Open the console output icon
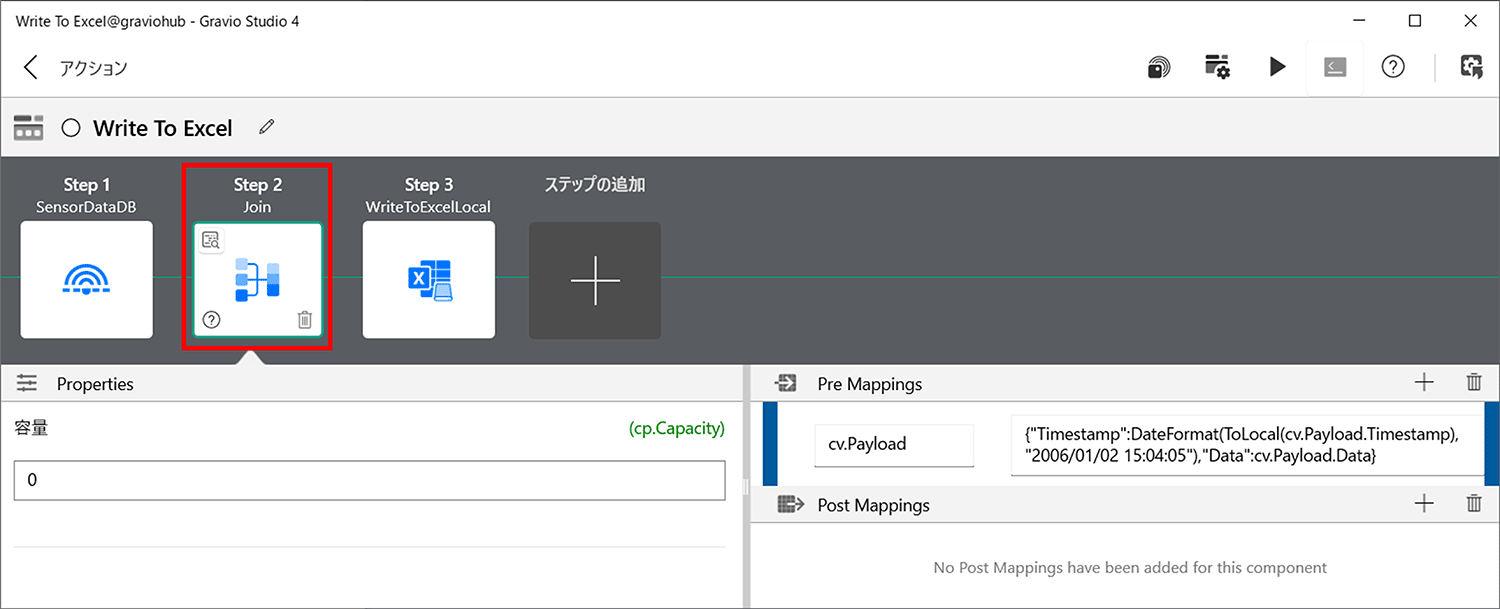This screenshot has width=1500, height=609. point(1335,67)
